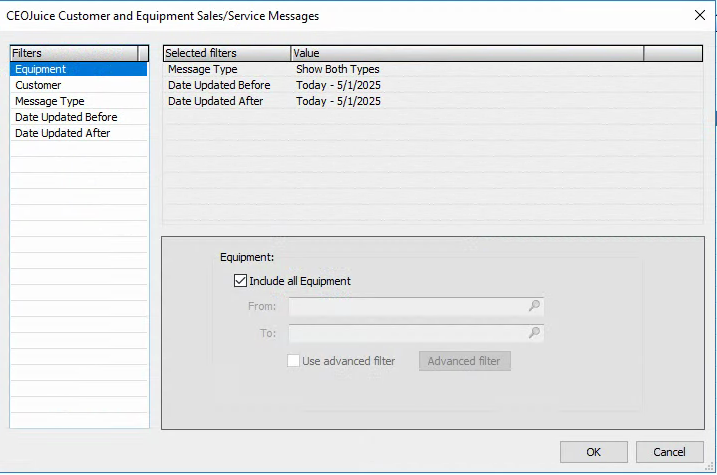Confirm the filters with OK

[594, 452]
